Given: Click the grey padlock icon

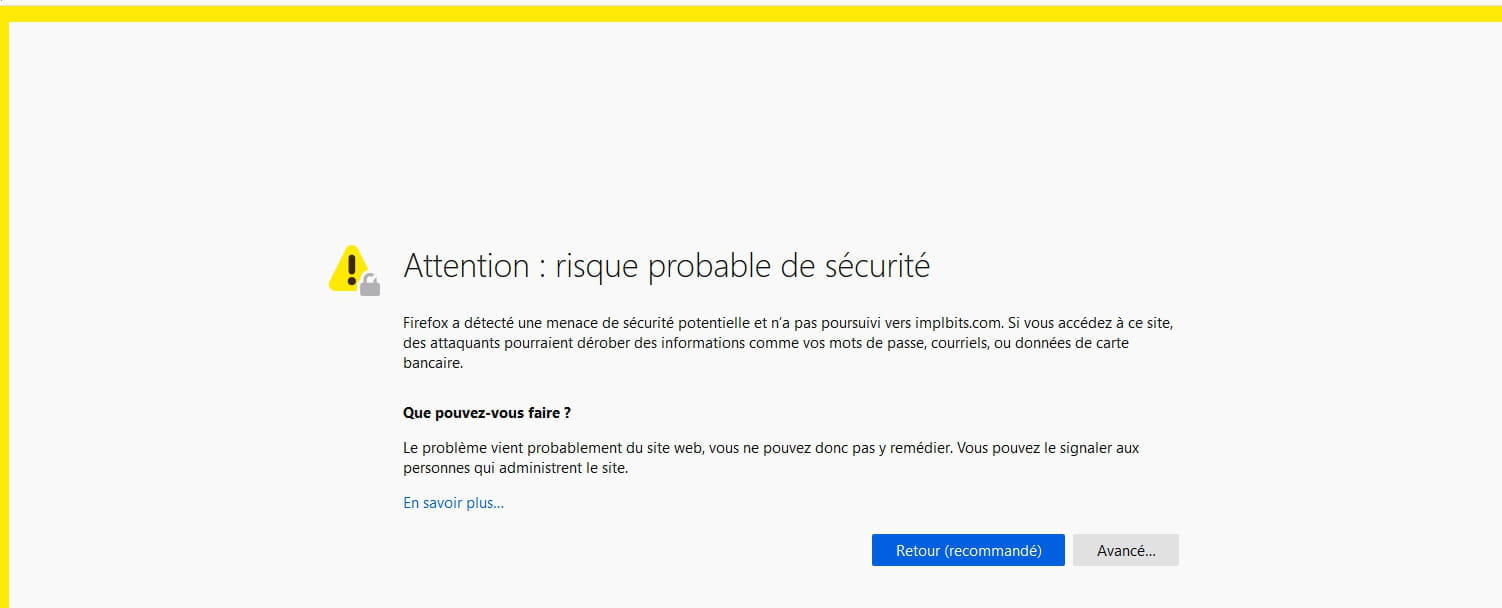Looking at the screenshot, I should (370, 285).
